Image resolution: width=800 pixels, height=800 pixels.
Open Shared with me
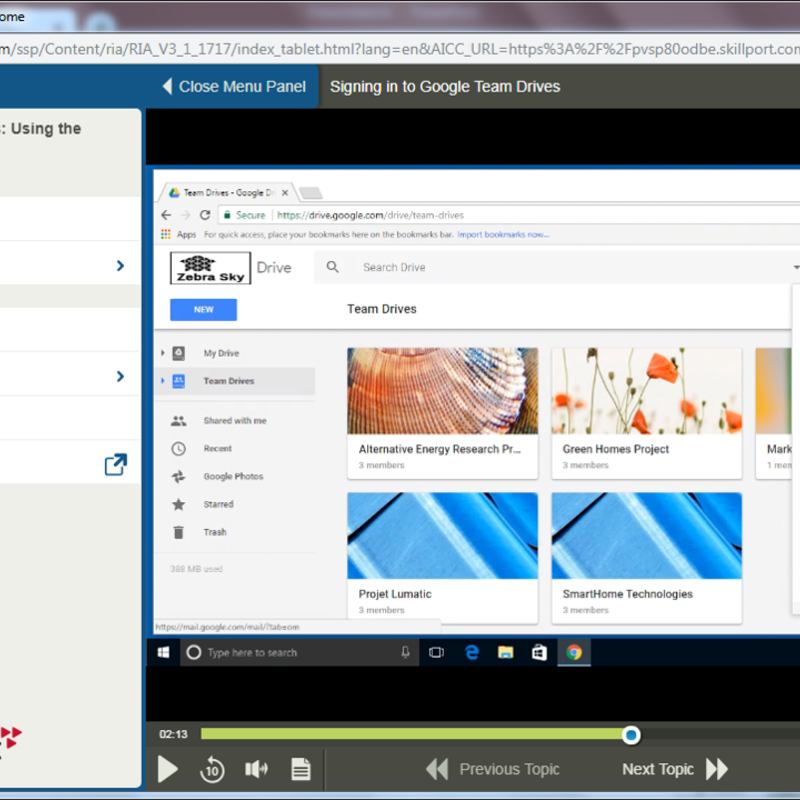pos(235,420)
